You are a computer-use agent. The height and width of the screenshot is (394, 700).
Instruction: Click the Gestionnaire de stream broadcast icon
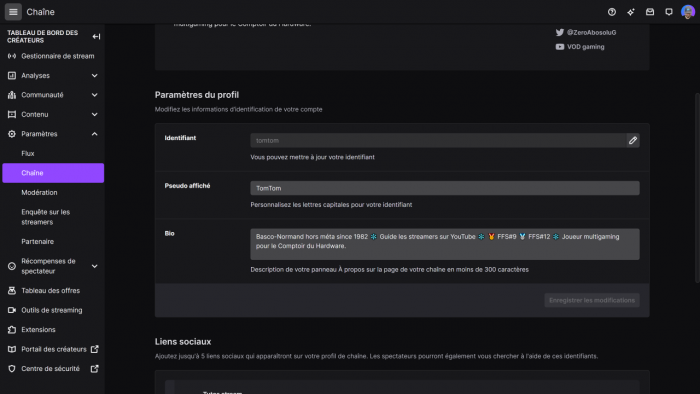tap(12, 56)
